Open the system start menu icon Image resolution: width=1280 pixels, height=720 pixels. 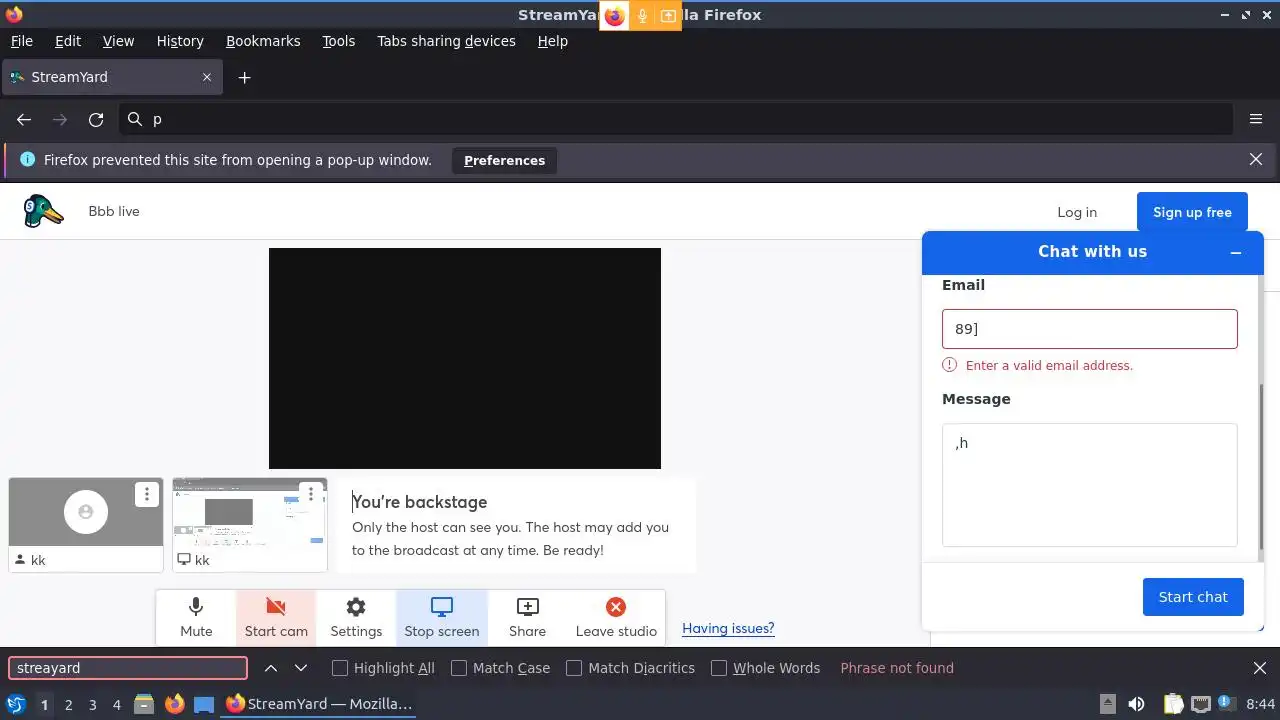pyautogui.click(x=16, y=704)
